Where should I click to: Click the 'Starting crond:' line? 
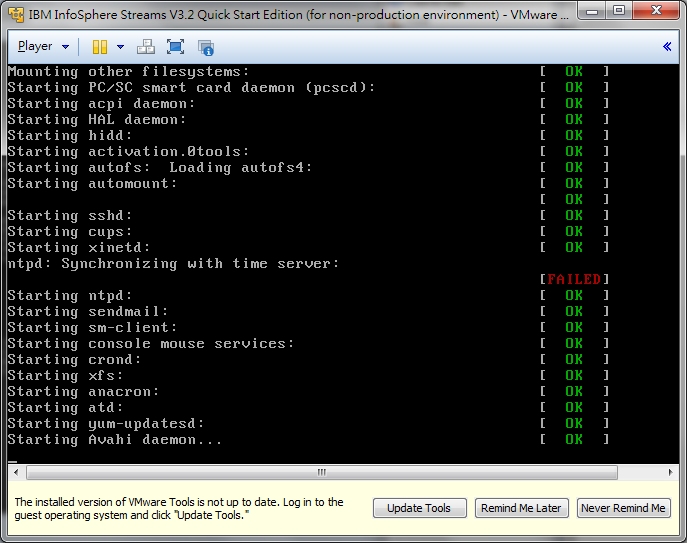[74, 360]
